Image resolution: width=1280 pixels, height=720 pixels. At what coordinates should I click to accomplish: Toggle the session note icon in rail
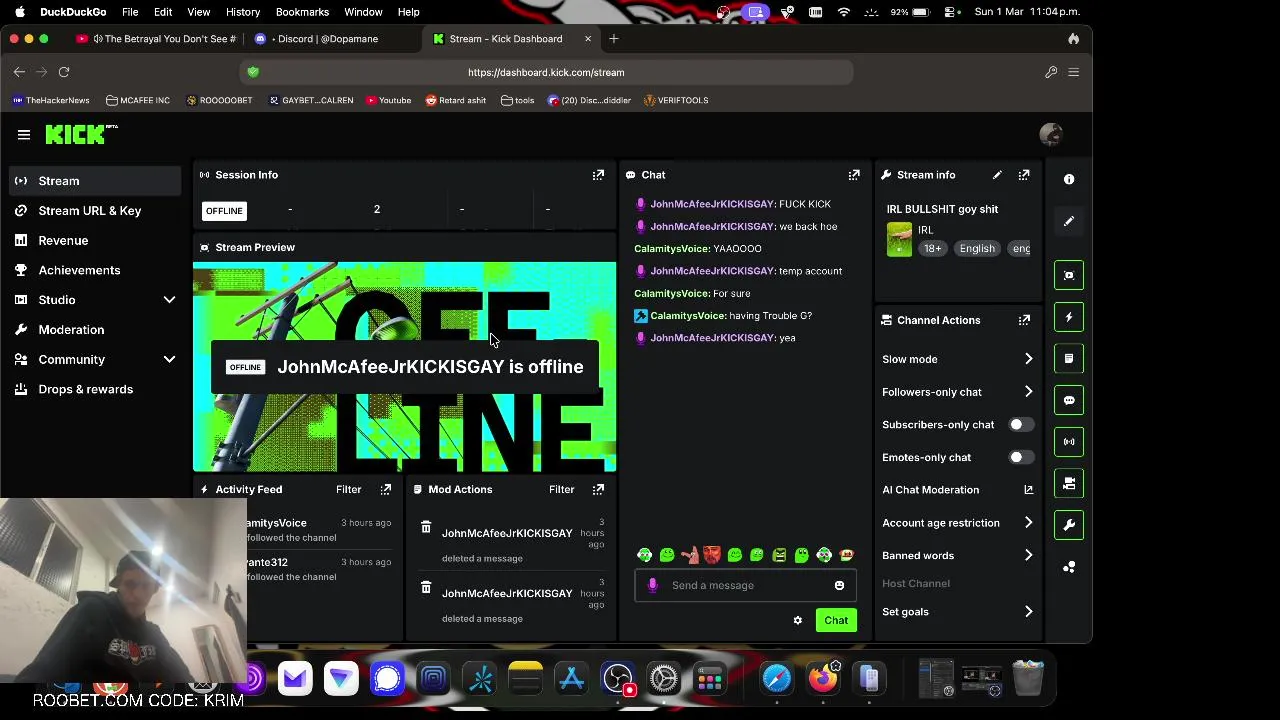[x=1069, y=358]
